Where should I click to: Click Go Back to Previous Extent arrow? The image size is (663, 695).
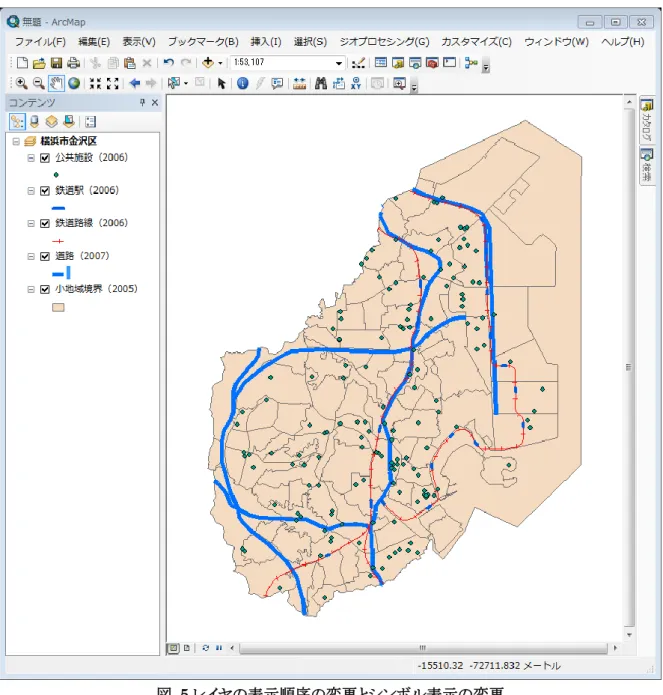(x=135, y=83)
